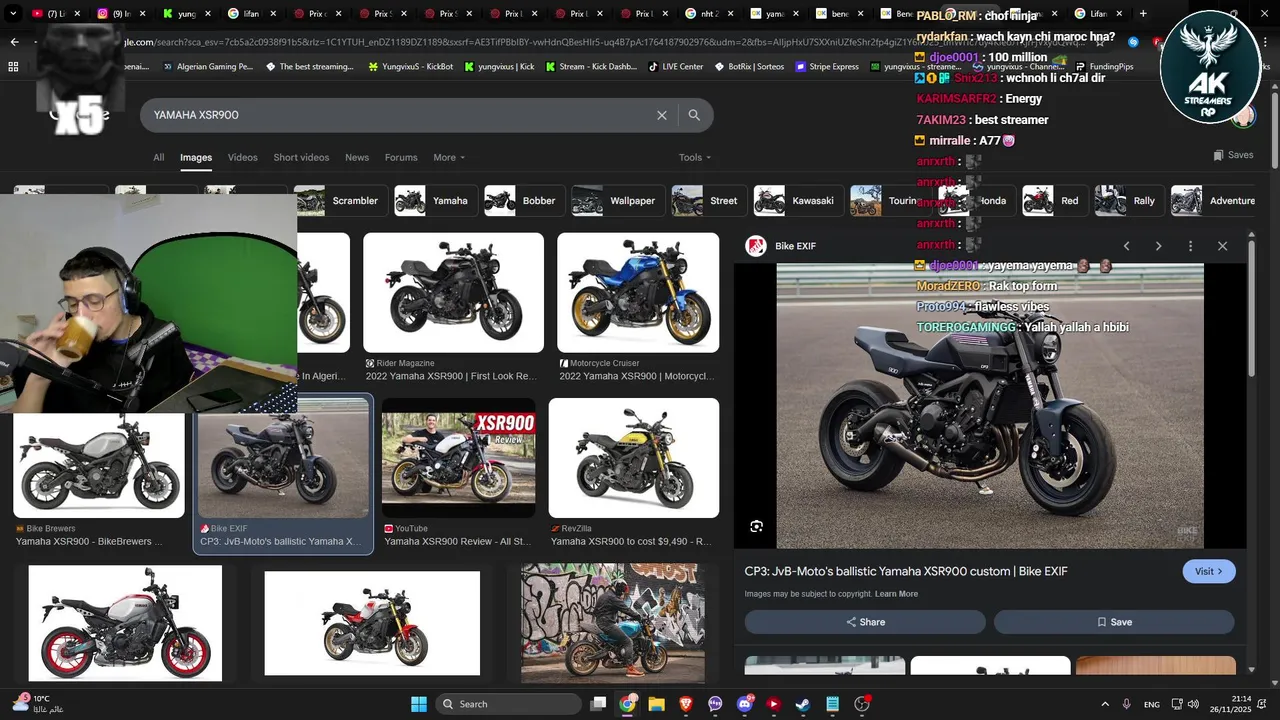Close the Bike EXIF preview panel
This screenshot has width=1280, height=720.
tap(1222, 246)
